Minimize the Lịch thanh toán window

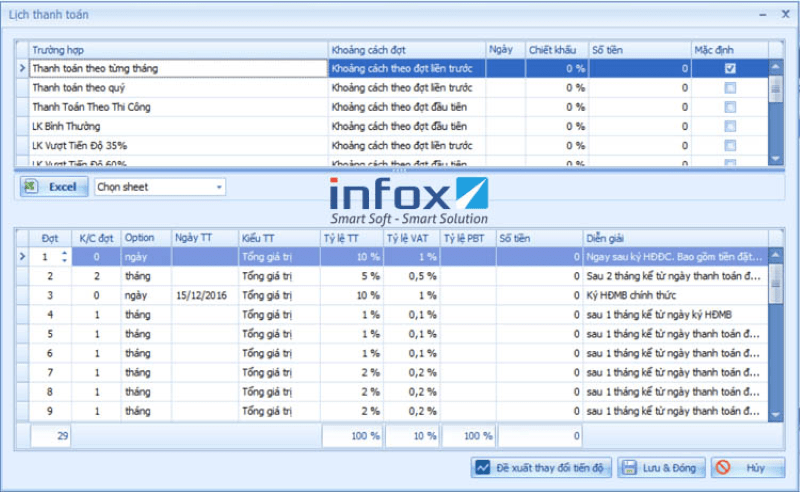point(763,15)
